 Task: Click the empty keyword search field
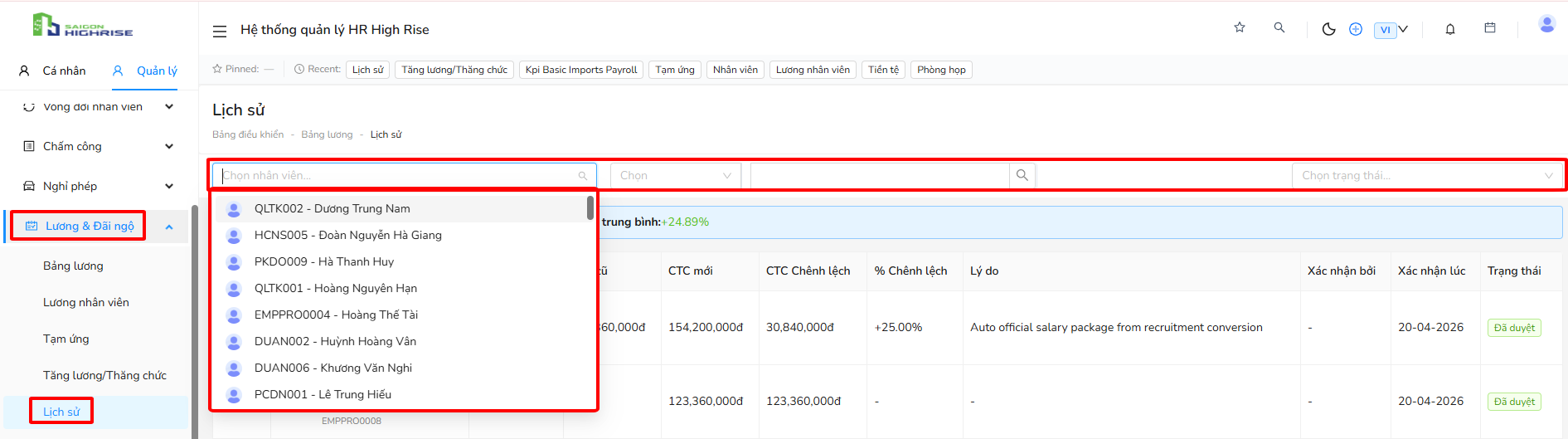pos(880,175)
